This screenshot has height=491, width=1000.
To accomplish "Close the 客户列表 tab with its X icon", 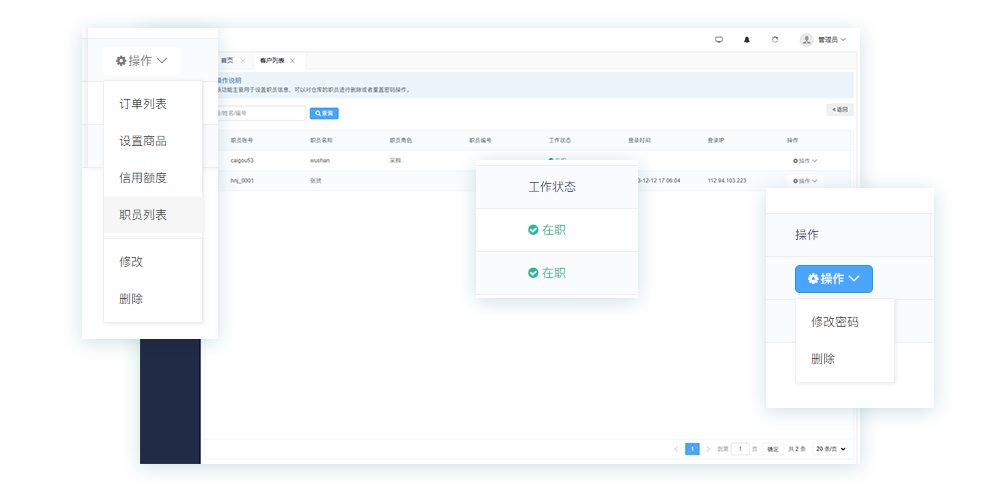I will 292,61.
